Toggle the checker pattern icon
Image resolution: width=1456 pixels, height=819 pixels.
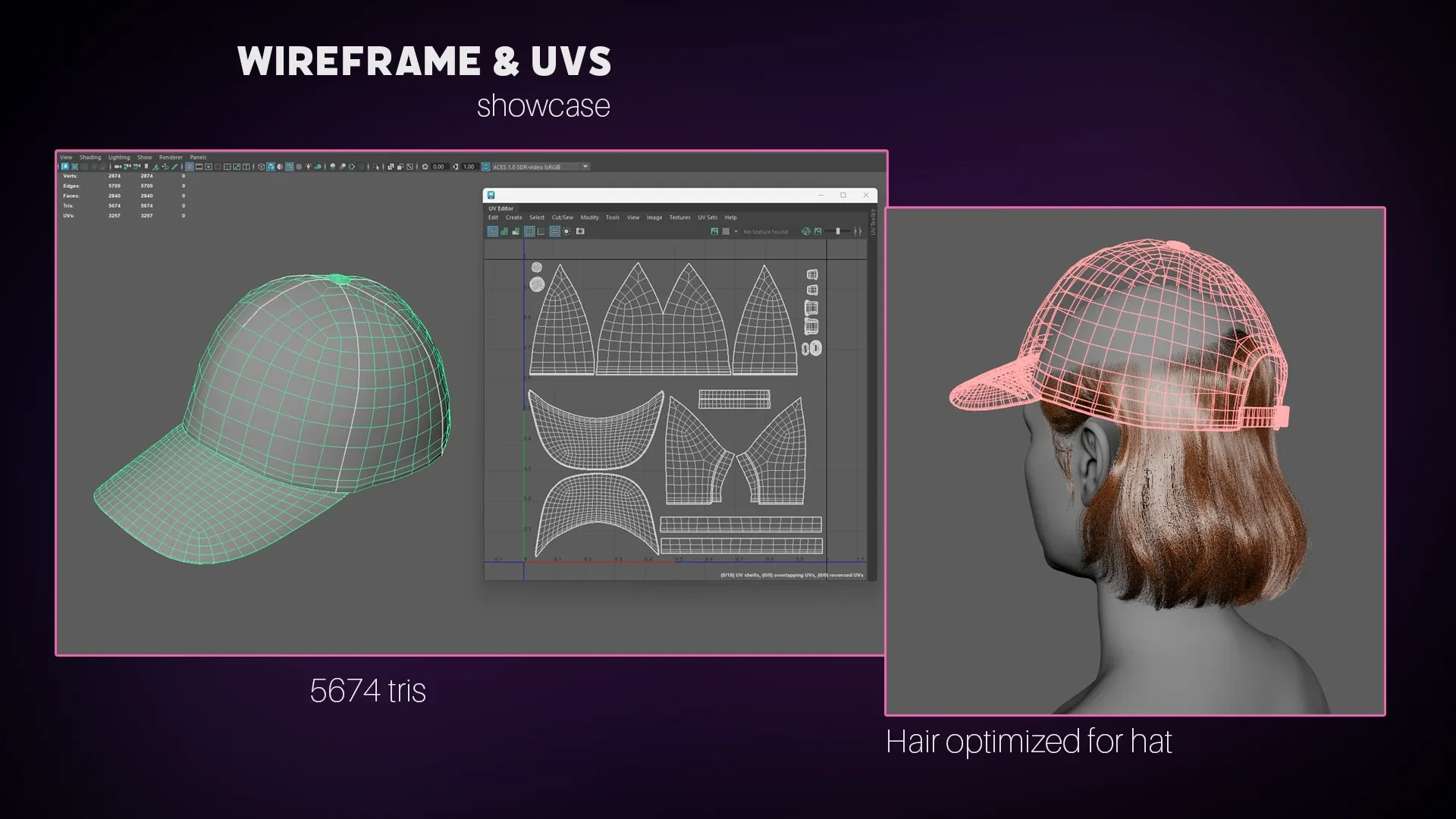[x=726, y=231]
